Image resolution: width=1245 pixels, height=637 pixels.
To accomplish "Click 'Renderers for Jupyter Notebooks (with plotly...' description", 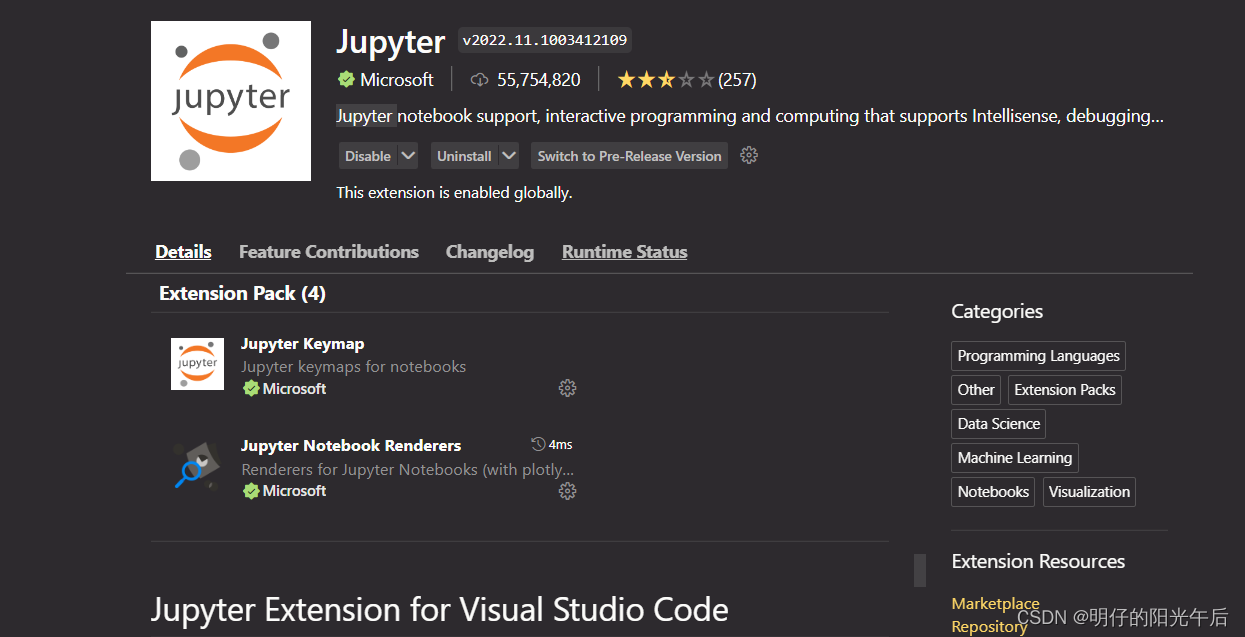I will pos(408,469).
